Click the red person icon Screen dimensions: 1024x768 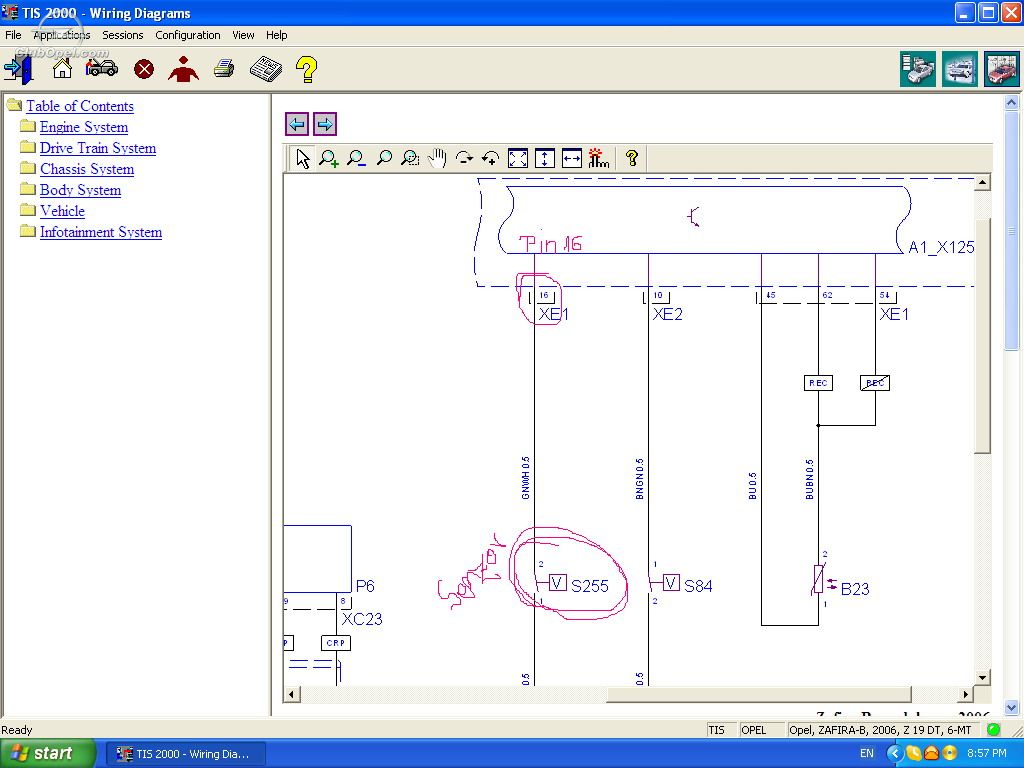[x=184, y=69]
